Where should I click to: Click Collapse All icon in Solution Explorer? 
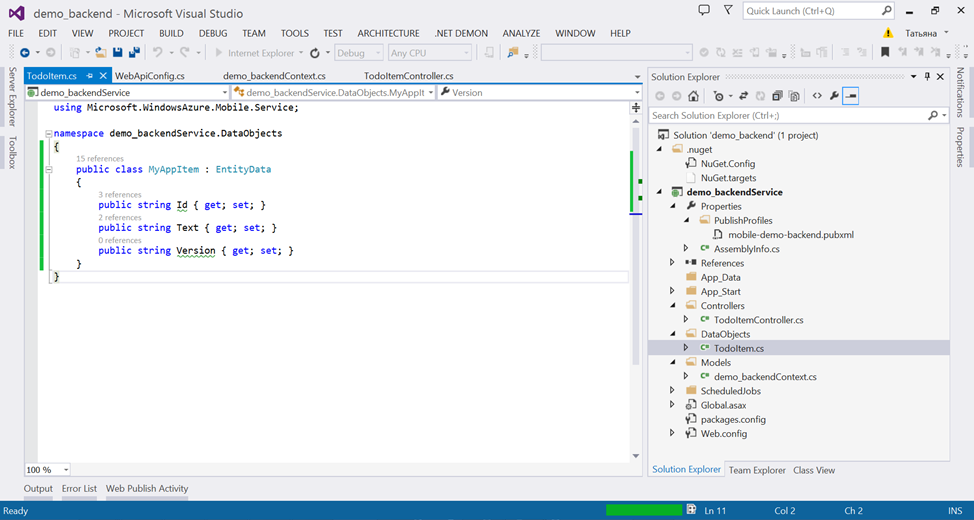click(777, 96)
